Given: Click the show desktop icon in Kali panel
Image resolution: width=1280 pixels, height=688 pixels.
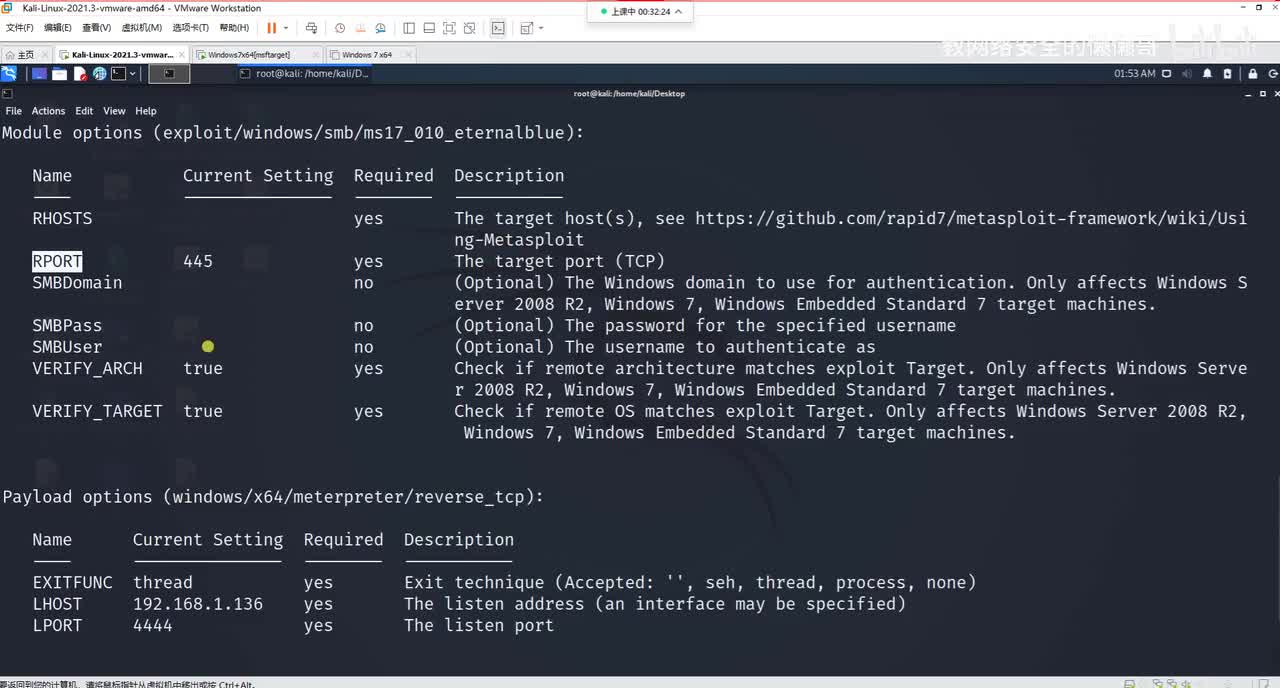Looking at the screenshot, I should tap(39, 74).
